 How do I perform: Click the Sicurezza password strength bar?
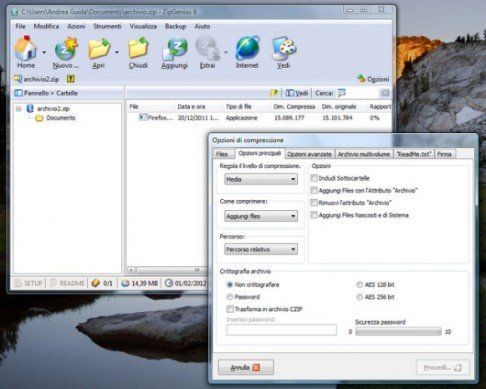point(399,332)
